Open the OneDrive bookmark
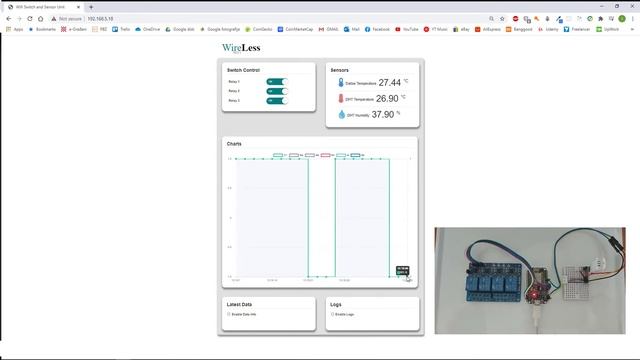 (147, 29)
